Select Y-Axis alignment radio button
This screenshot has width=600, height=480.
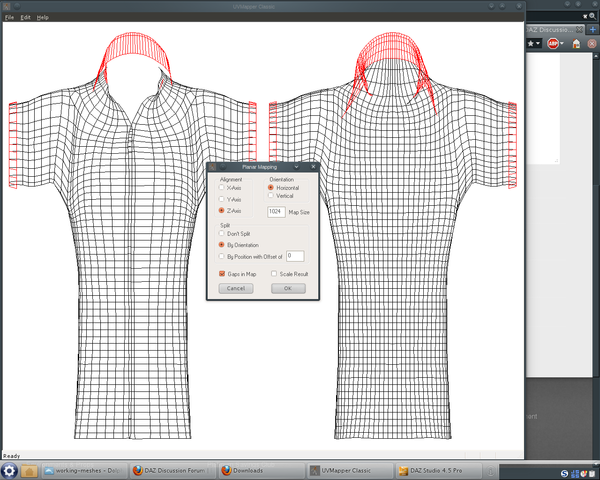[x=221, y=199]
